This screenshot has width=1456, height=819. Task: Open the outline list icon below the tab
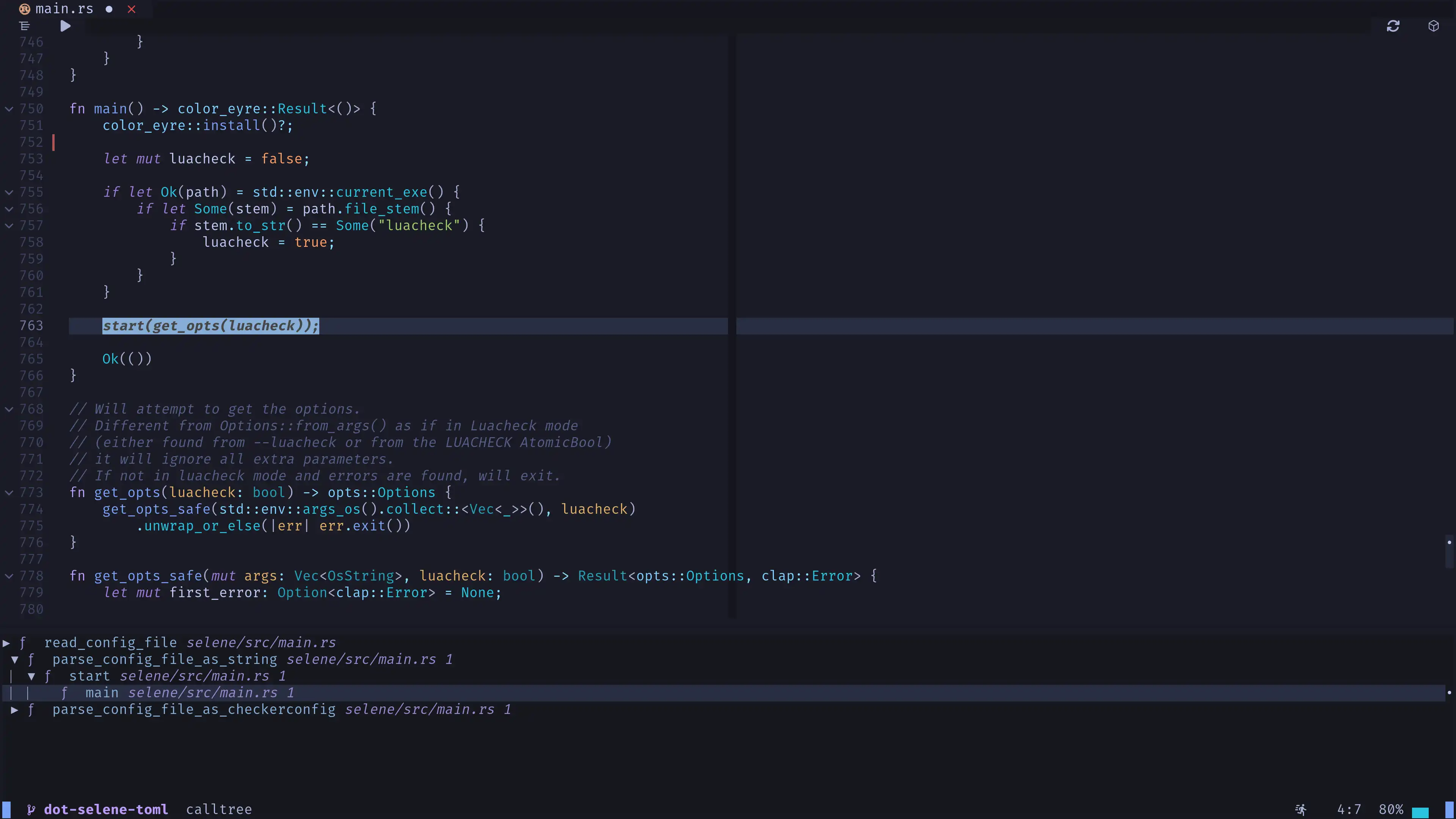tap(24, 26)
